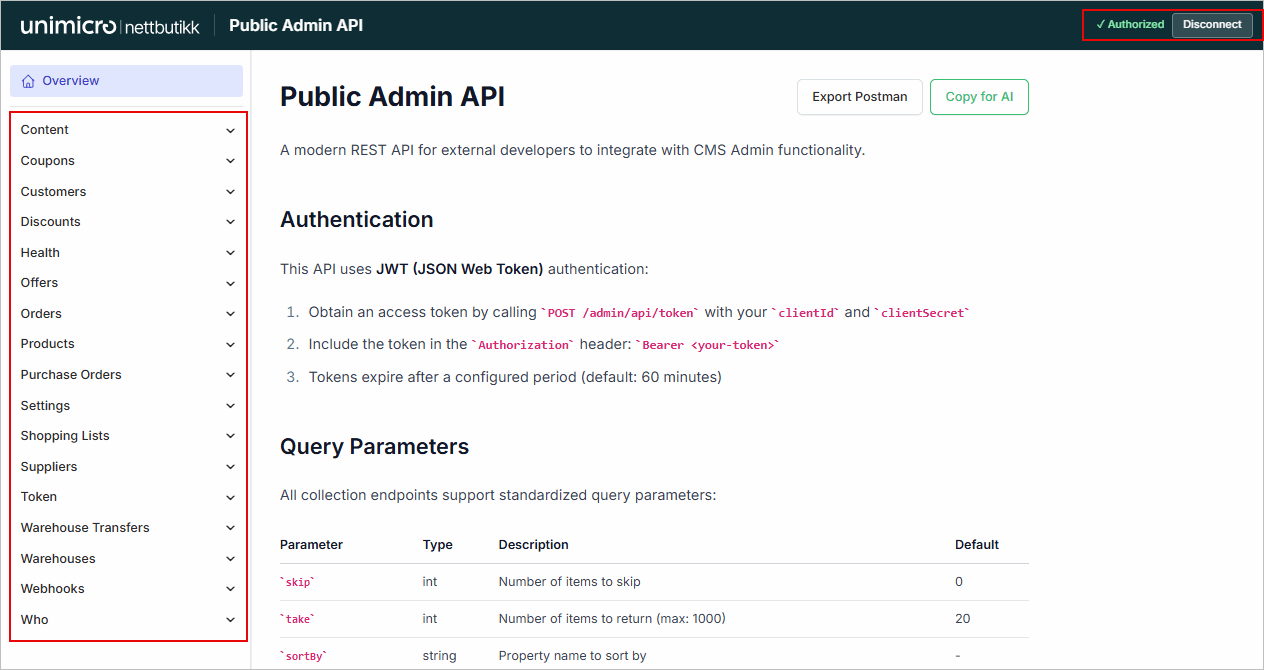Expand the Discounts section chevron
This screenshot has width=1264, height=670.
[230, 222]
